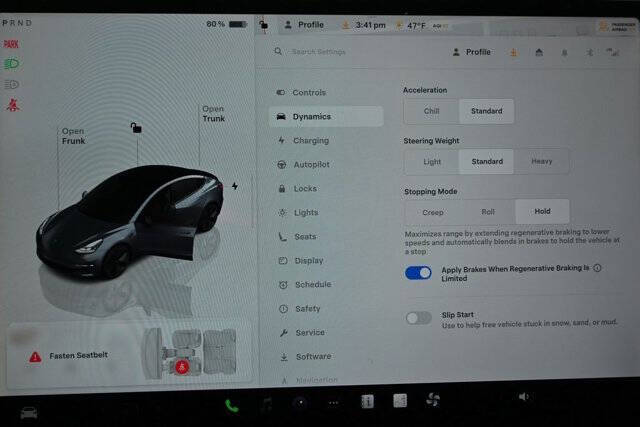Open Profile in the settings header
This screenshot has height=427, width=640.
[x=472, y=52]
